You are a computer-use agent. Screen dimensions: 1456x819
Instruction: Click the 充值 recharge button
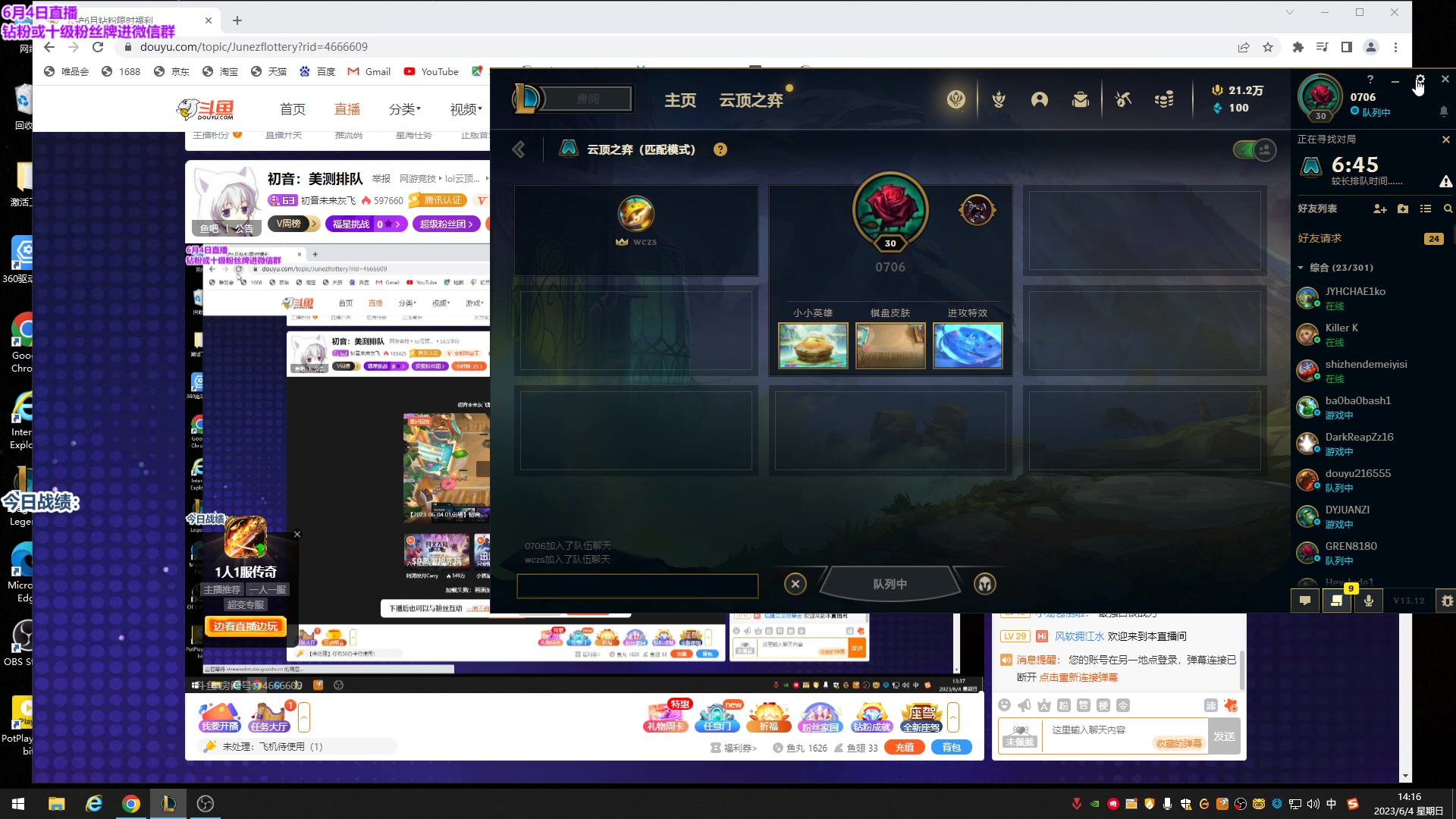[904, 748]
